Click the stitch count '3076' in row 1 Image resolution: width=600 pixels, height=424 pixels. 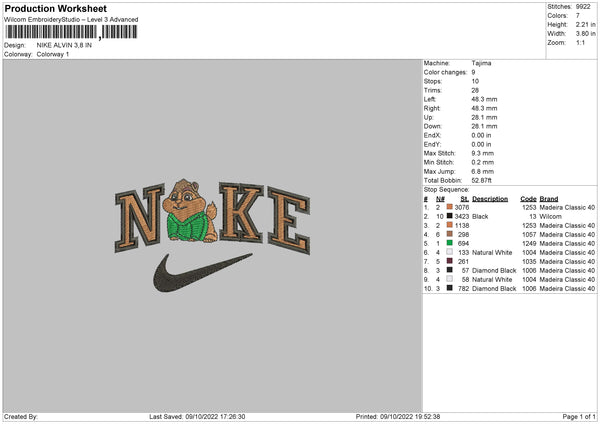pos(462,207)
